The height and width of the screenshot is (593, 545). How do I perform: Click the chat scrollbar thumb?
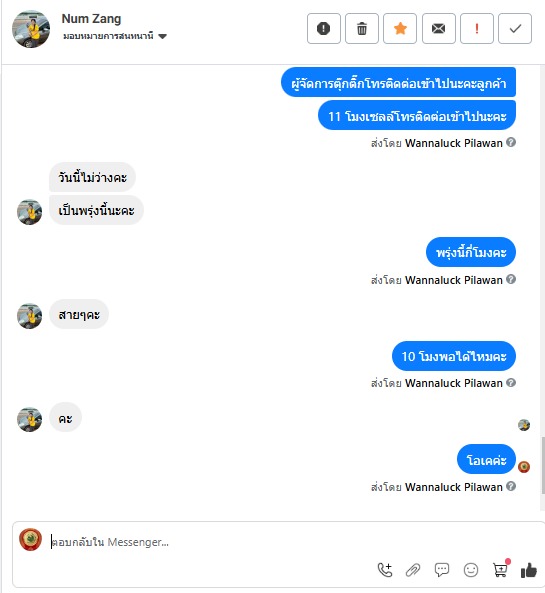[543, 465]
